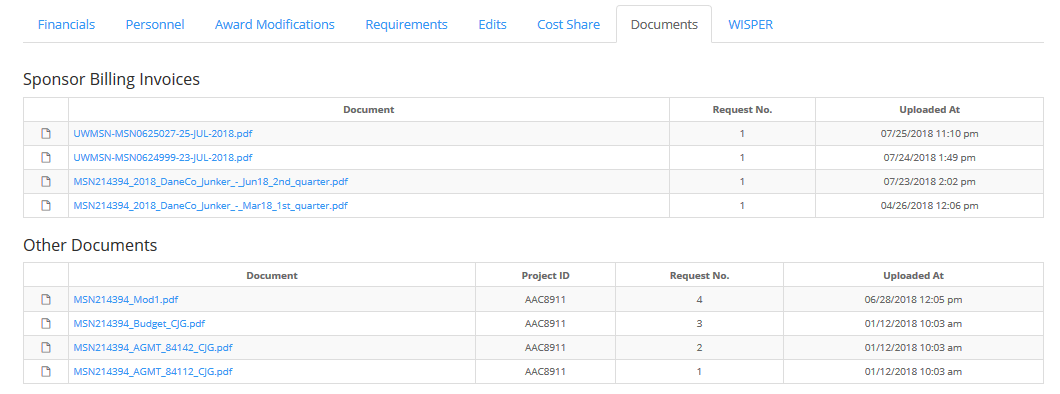
Task: Go to Award Modifications tab
Action: point(274,24)
